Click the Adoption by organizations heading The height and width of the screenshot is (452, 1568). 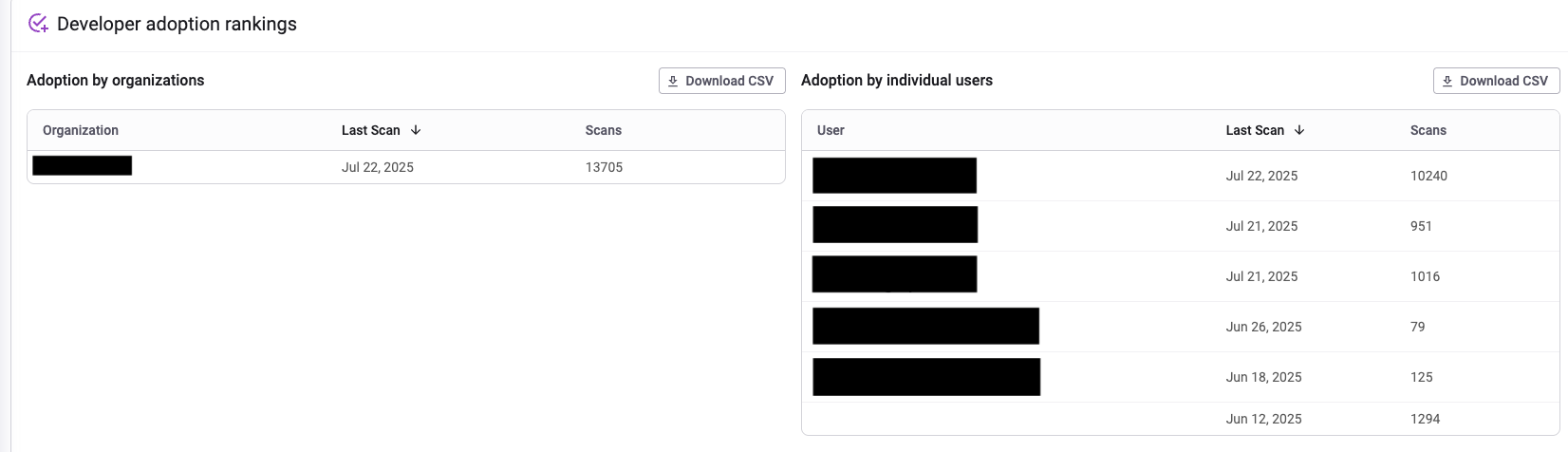point(116,81)
